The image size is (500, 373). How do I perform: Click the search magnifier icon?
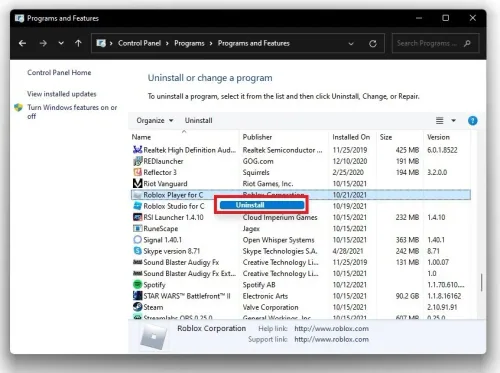coord(467,43)
